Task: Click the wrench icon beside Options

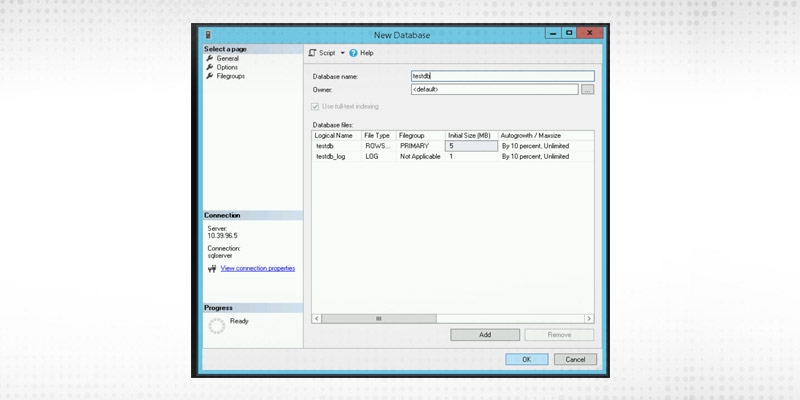Action: [210, 67]
